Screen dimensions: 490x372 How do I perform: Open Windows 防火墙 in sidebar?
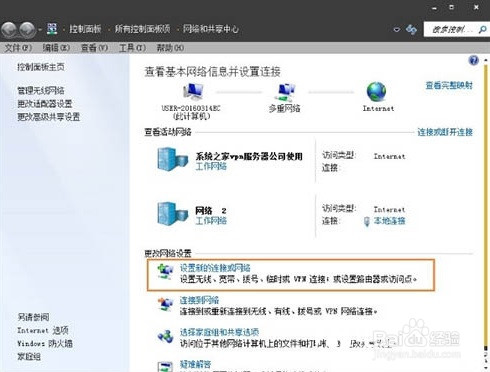[45, 343]
